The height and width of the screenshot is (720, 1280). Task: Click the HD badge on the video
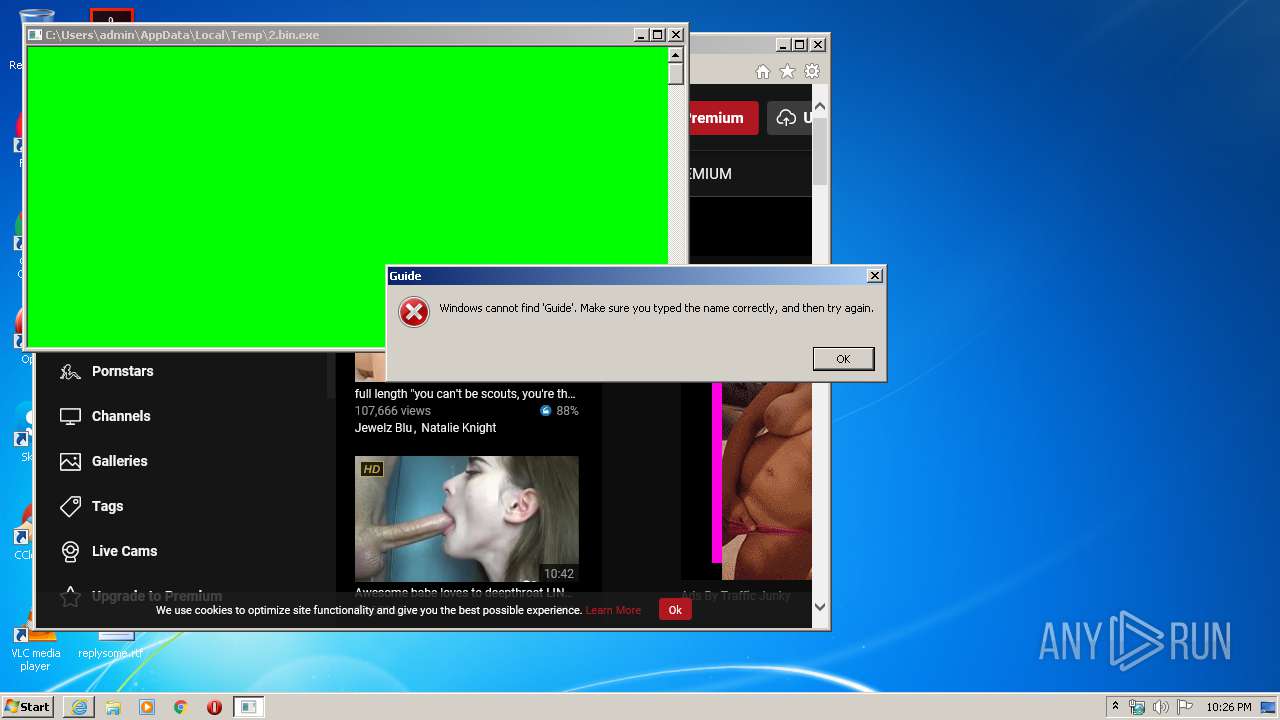click(x=372, y=469)
